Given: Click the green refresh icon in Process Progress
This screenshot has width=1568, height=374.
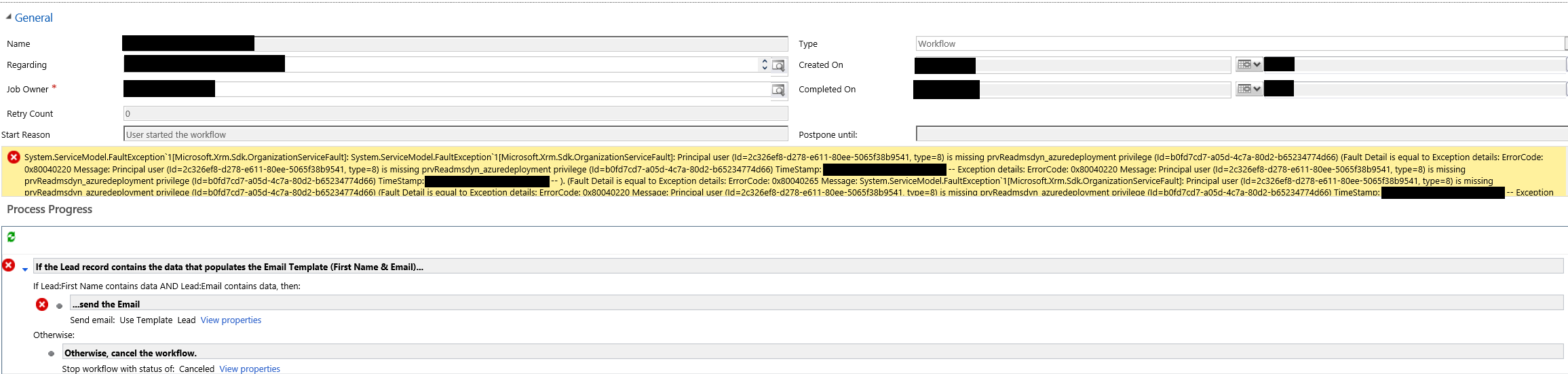Looking at the screenshot, I should point(11,237).
